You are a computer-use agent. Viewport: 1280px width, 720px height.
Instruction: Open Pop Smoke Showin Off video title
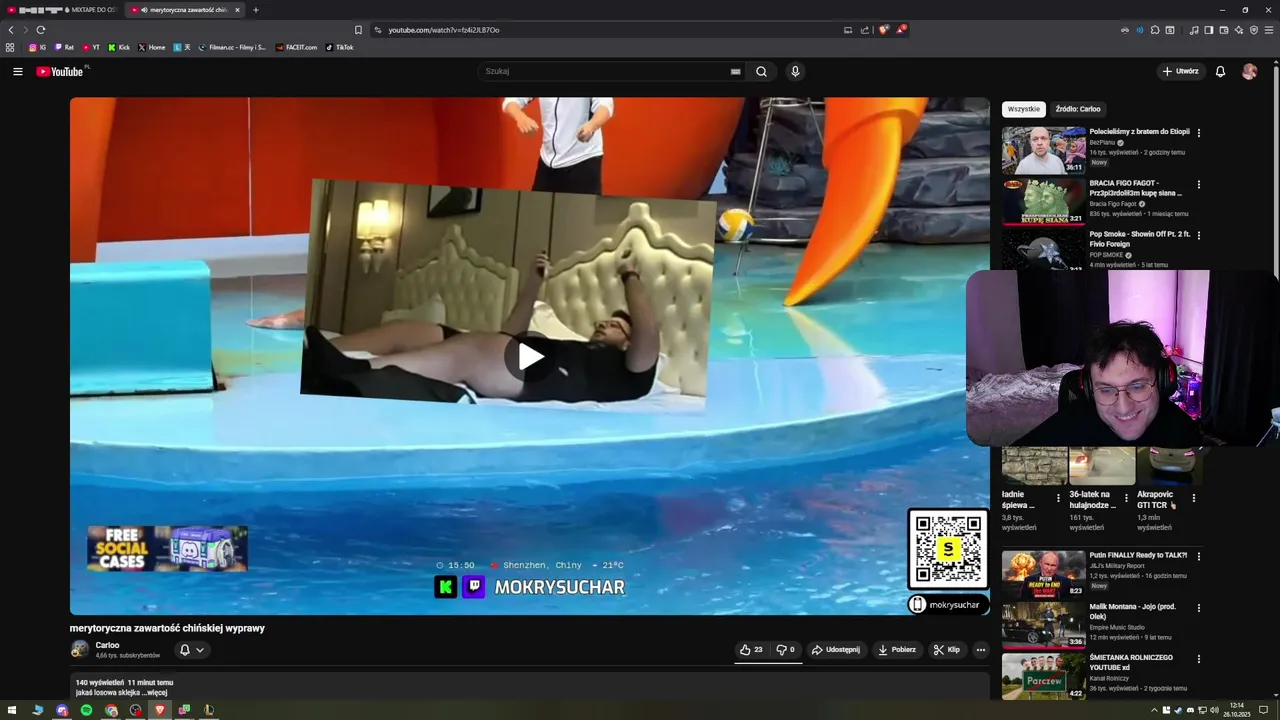pos(1140,239)
